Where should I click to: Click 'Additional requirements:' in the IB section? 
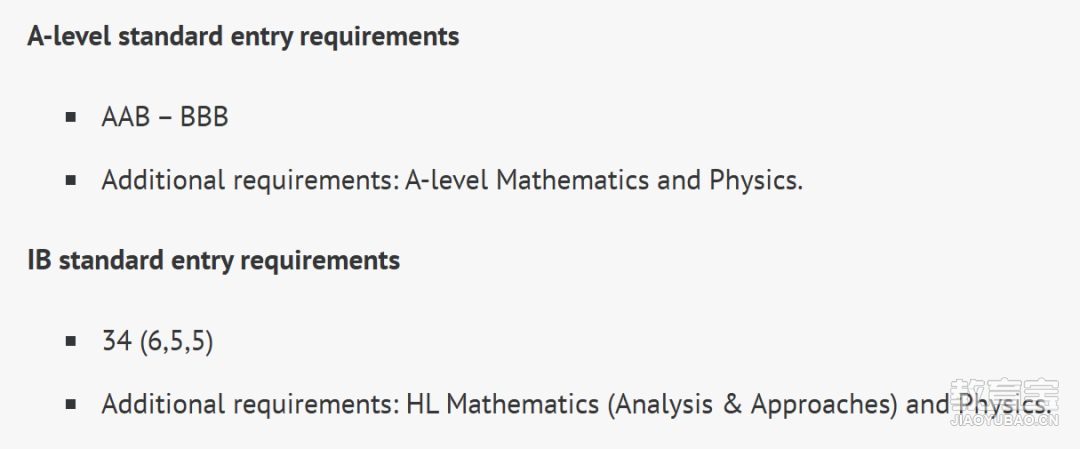[x=250, y=404]
